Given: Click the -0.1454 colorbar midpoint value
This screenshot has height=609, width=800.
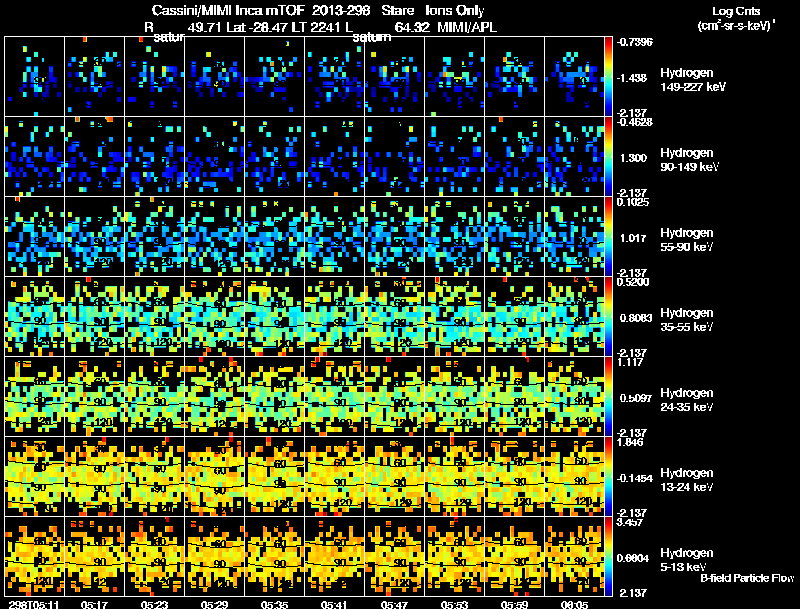Looking at the screenshot, I should coord(635,478).
